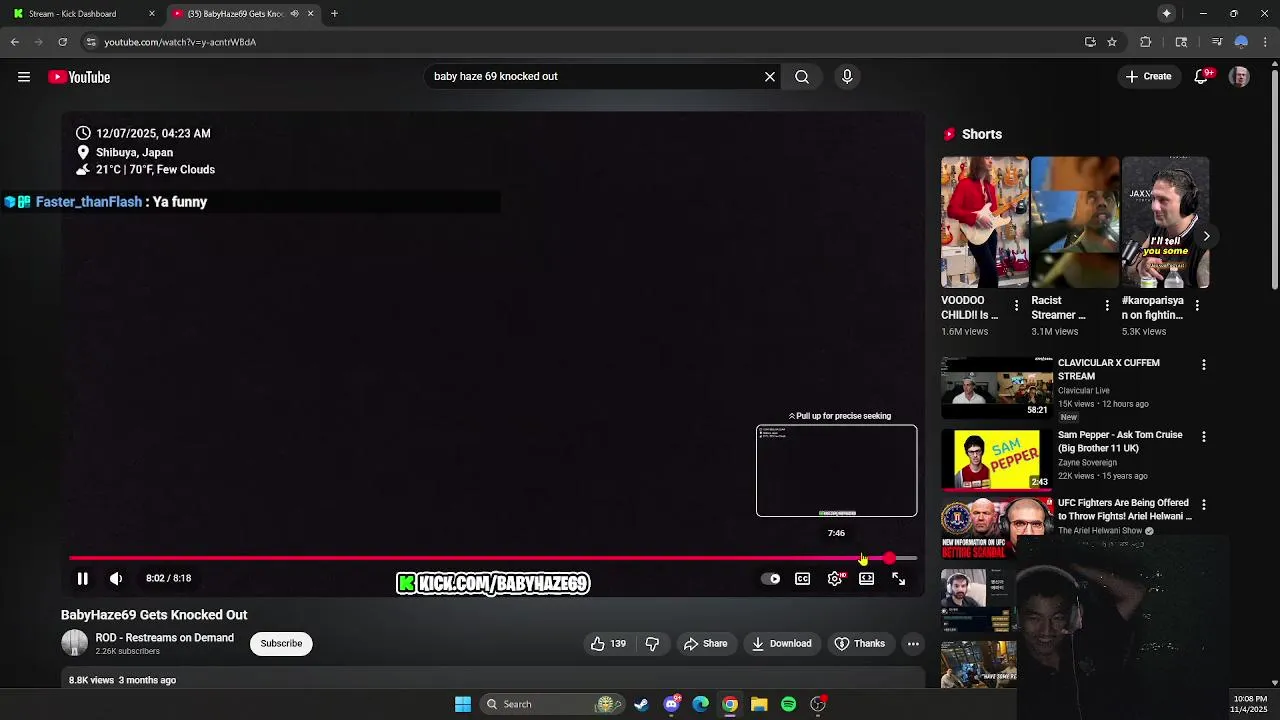Open Spotify from the taskbar
The height and width of the screenshot is (720, 1280).
point(788,704)
